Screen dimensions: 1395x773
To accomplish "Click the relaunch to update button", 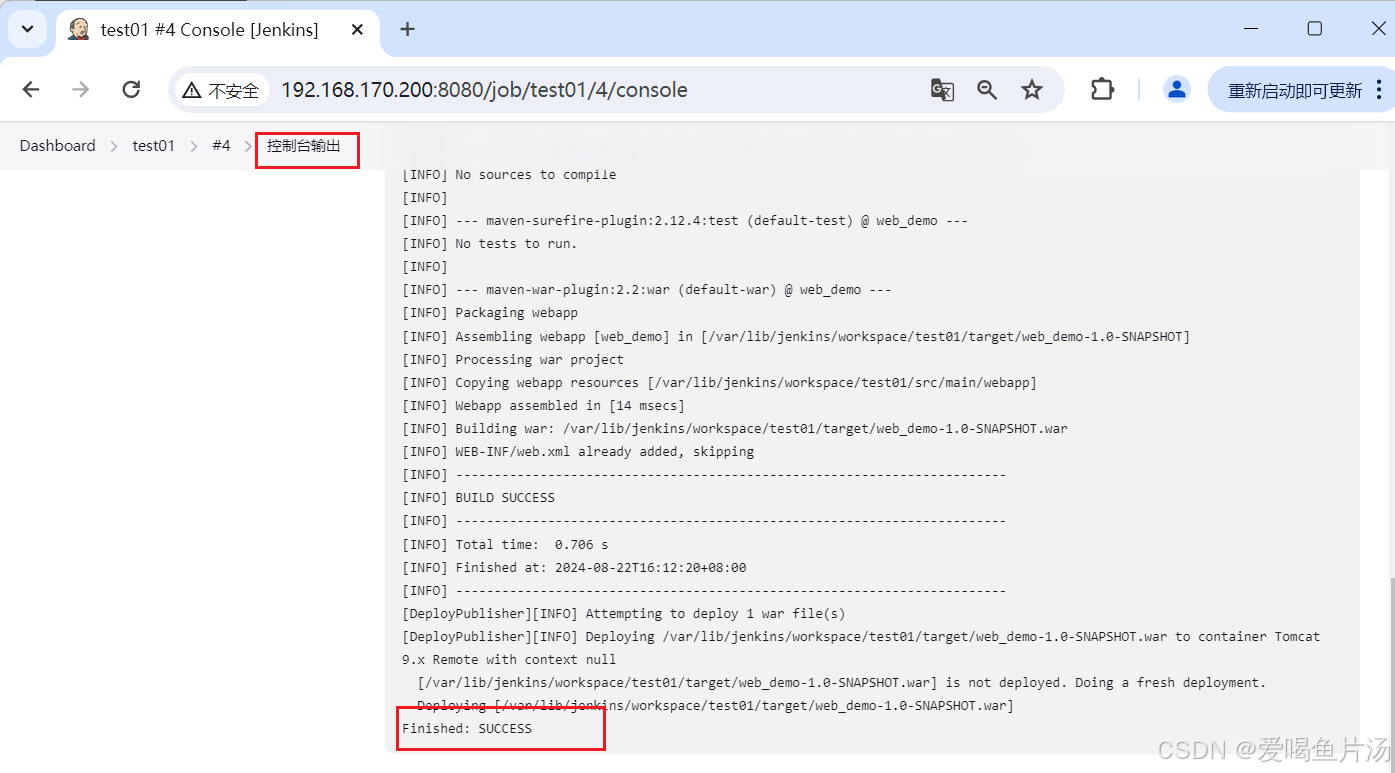I will 1294,90.
